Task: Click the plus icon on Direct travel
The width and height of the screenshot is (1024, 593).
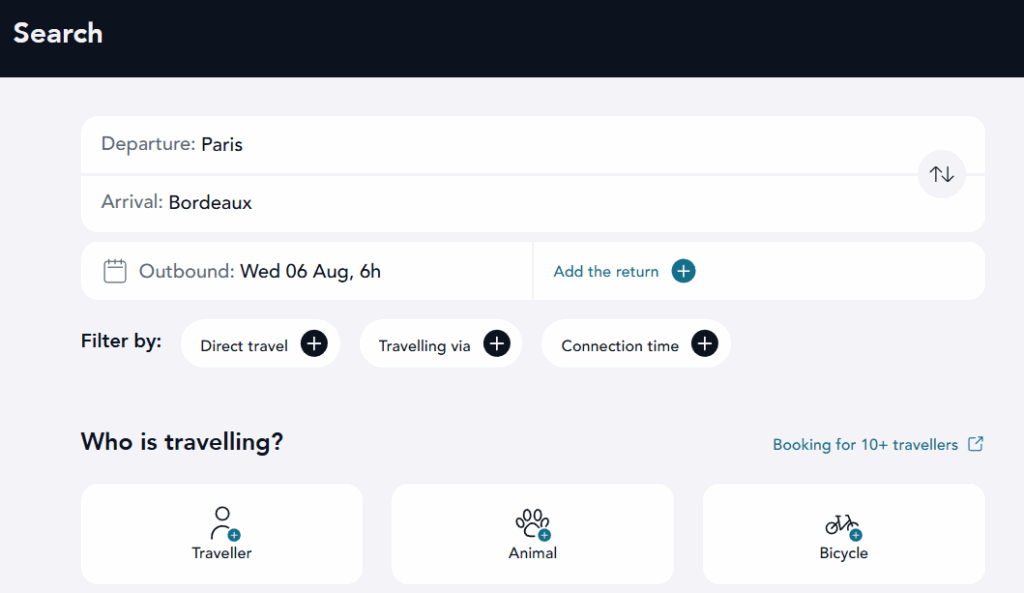Action: click(314, 344)
